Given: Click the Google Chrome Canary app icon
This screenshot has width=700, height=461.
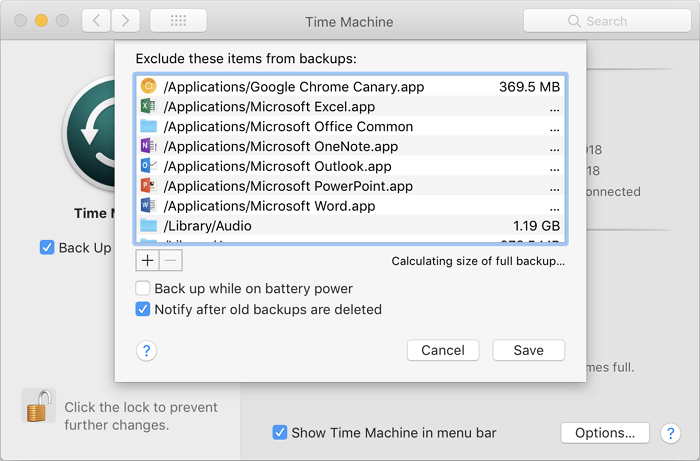Looking at the screenshot, I should point(149,87).
